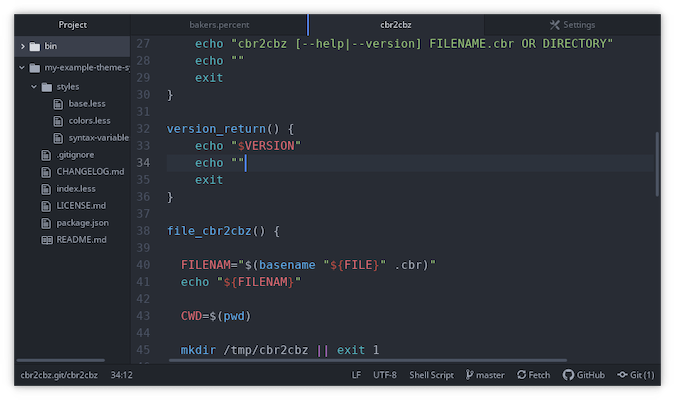Collapse the my-example-theme folder
Viewport: 675px width, 400px height.
[x=22, y=67]
